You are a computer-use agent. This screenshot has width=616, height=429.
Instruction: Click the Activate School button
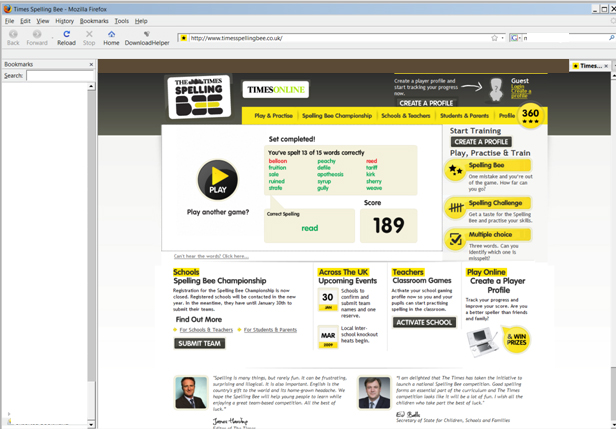pos(424,322)
